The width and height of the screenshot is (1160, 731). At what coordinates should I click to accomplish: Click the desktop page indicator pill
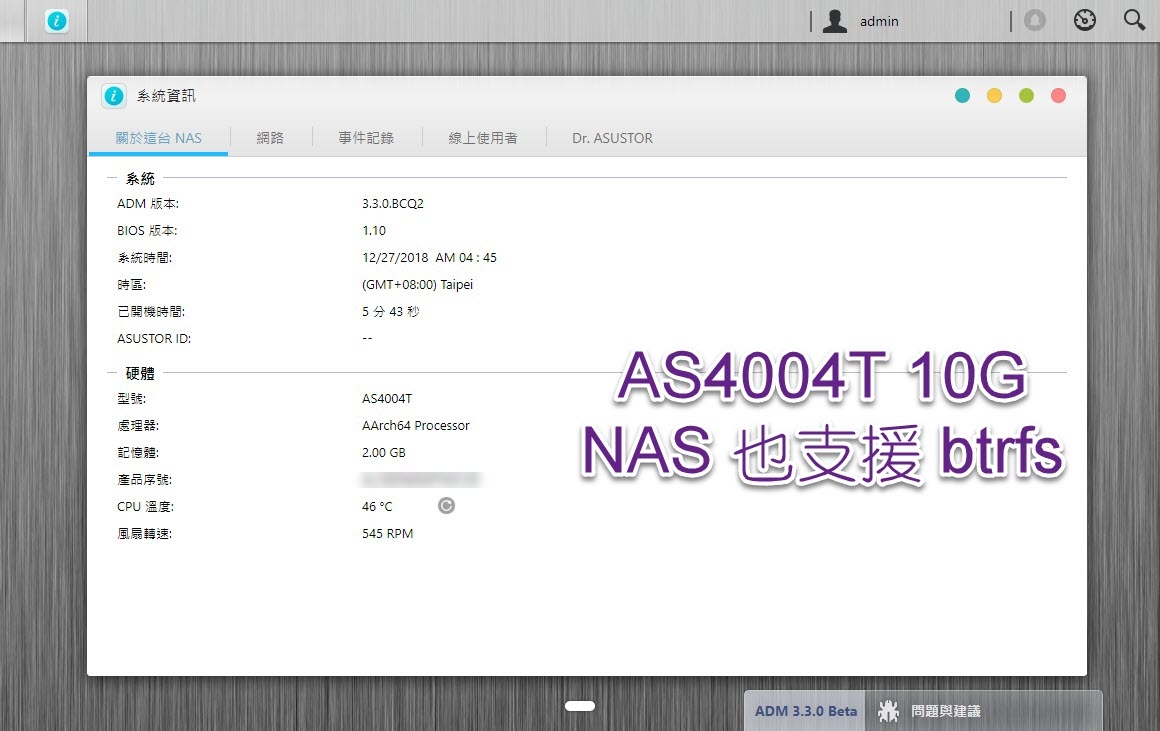pos(580,706)
